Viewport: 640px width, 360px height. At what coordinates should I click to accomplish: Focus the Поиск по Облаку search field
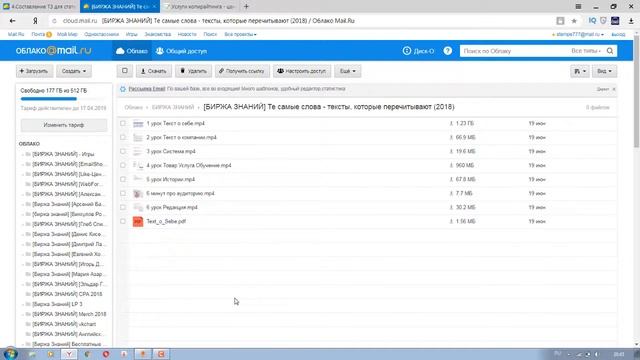(x=514, y=51)
